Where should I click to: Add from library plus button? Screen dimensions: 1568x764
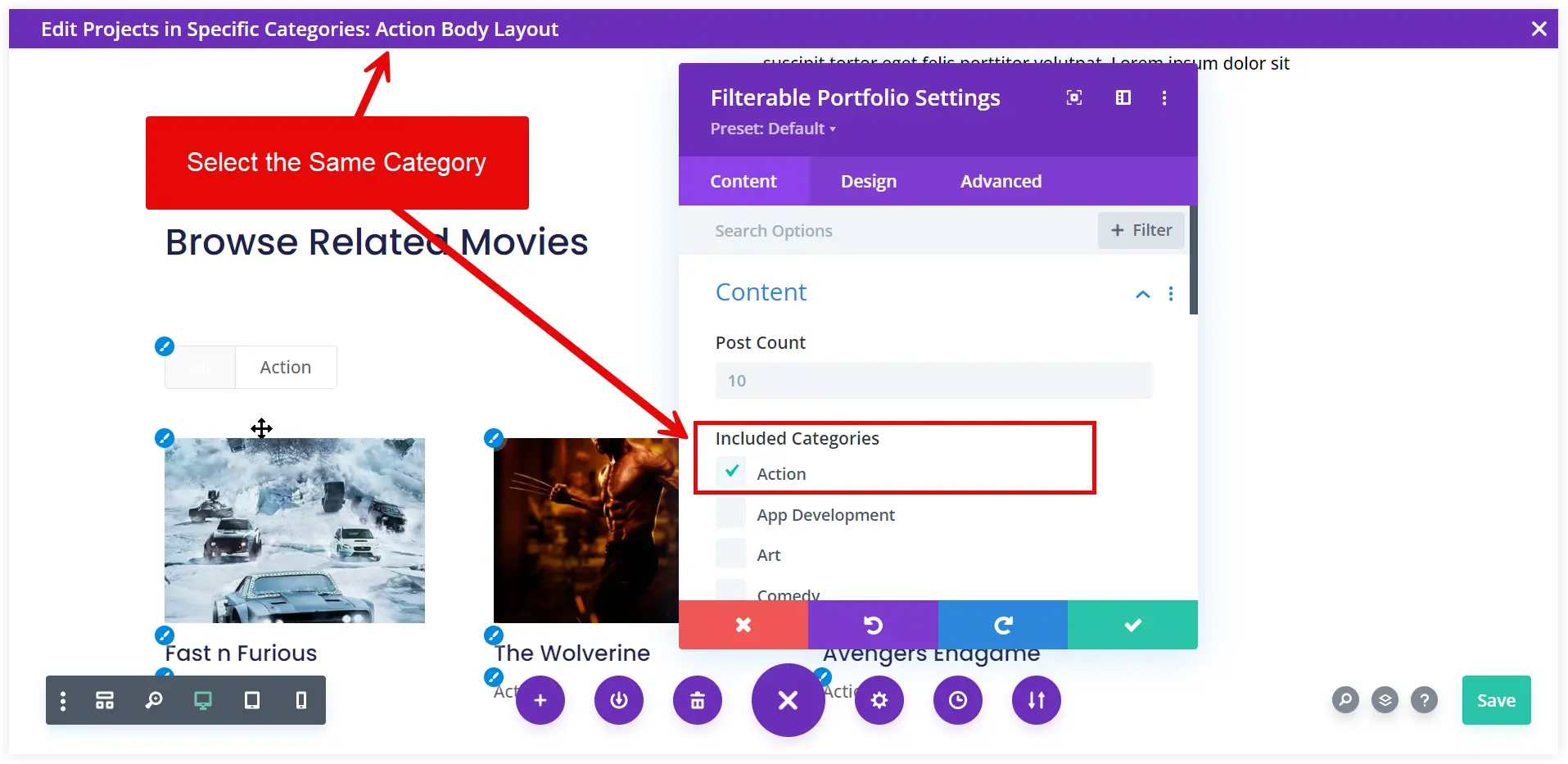click(x=540, y=700)
